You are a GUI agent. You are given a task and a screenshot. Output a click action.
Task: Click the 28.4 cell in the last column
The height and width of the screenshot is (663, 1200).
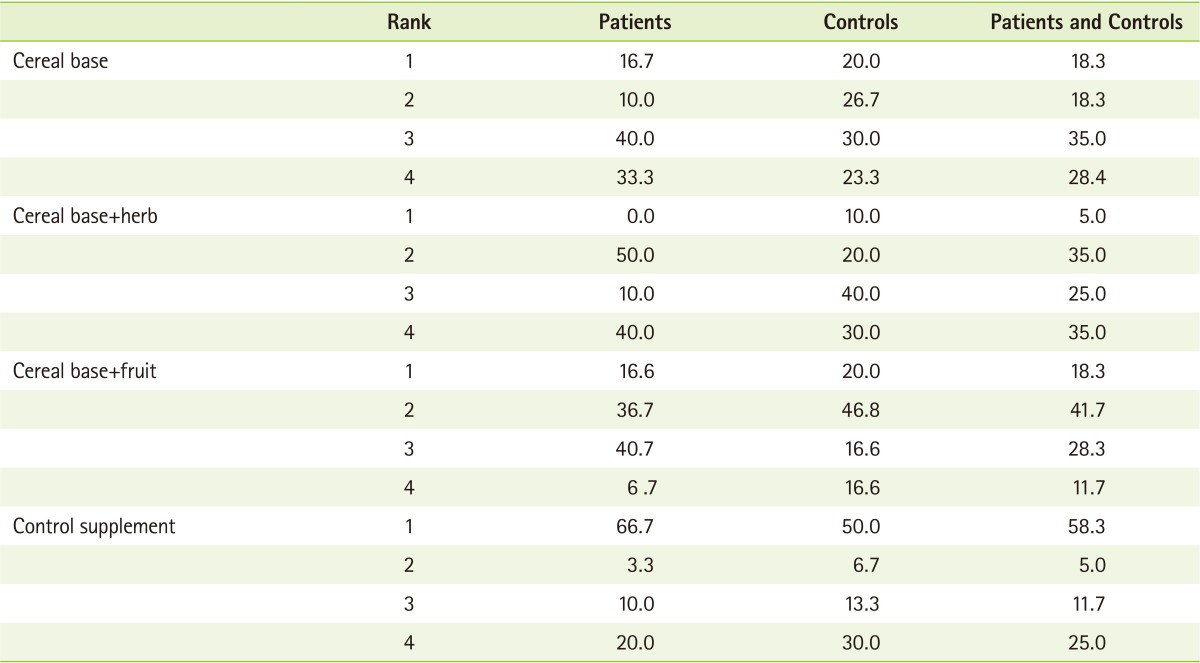click(x=1087, y=177)
